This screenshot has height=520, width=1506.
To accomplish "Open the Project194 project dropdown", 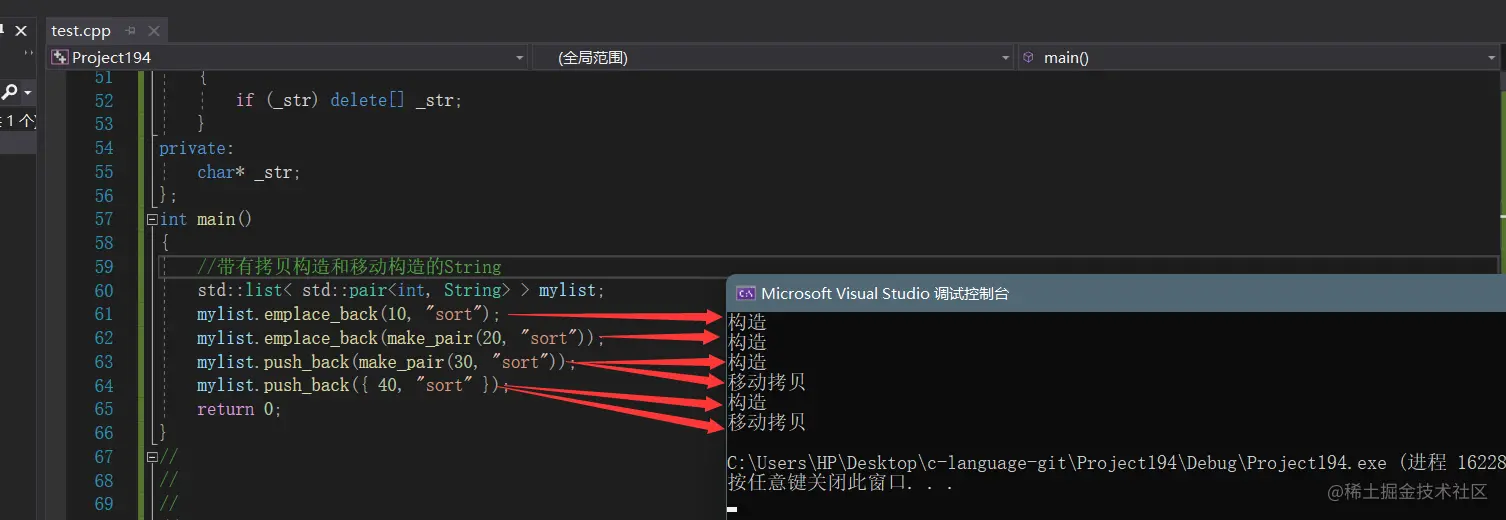I will (519, 58).
